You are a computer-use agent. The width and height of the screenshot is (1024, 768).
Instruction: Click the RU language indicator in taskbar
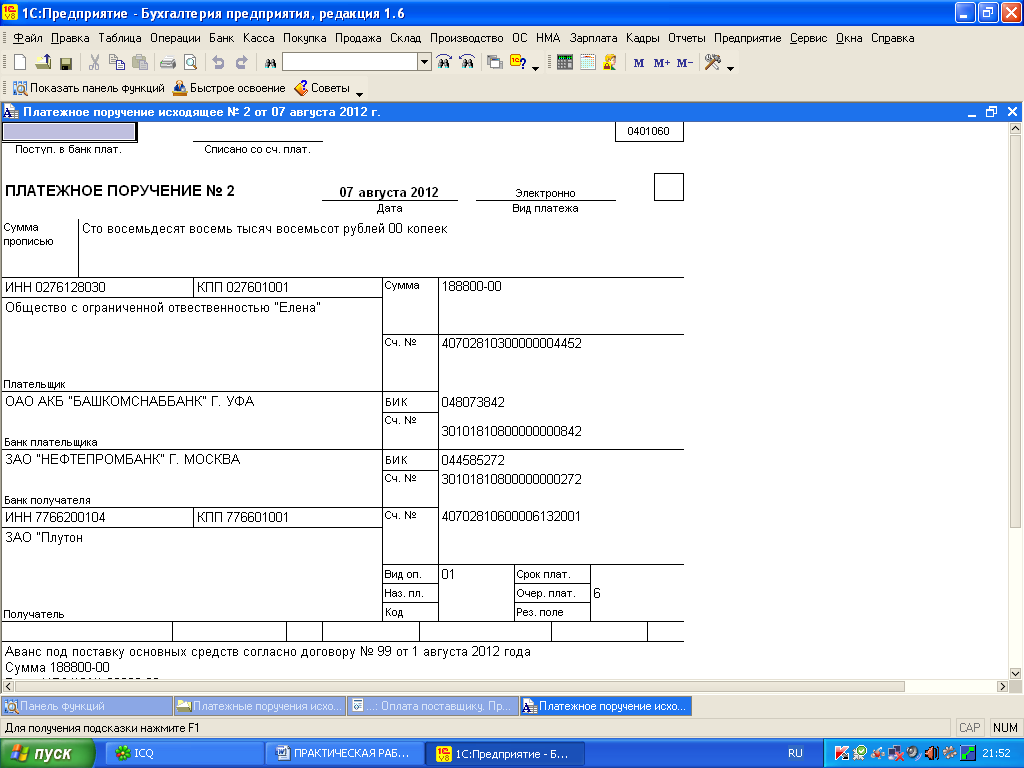(795, 753)
